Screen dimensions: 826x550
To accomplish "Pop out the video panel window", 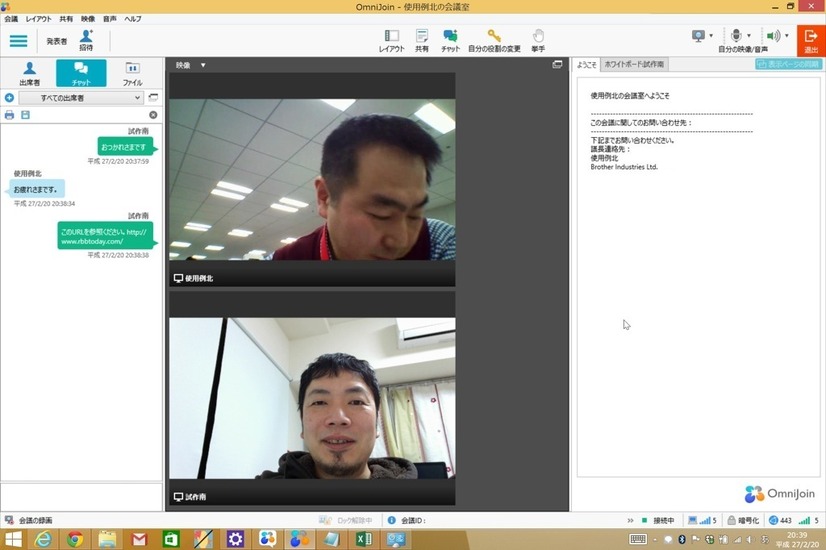I will (557, 64).
